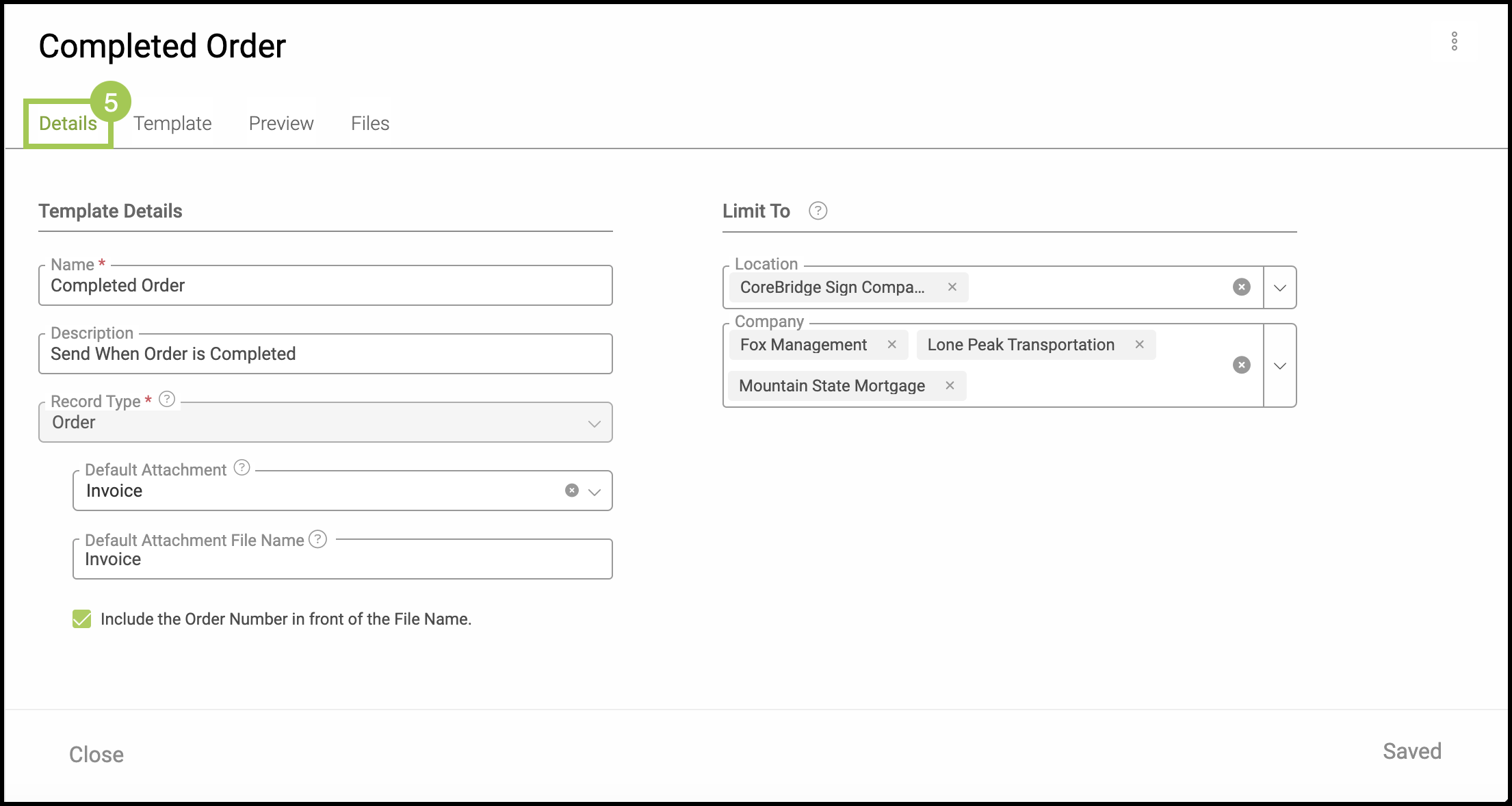Viewport: 1512px width, 806px height.
Task: Click the Limit To help icon
Action: click(818, 211)
